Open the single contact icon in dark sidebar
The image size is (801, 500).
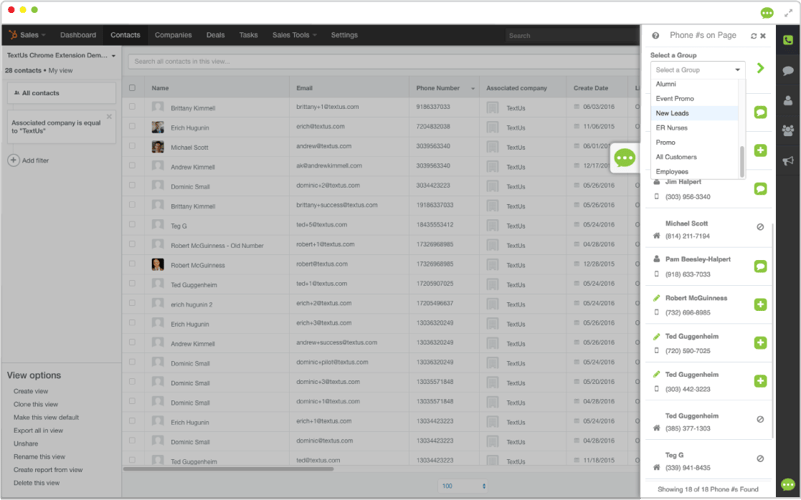788,100
